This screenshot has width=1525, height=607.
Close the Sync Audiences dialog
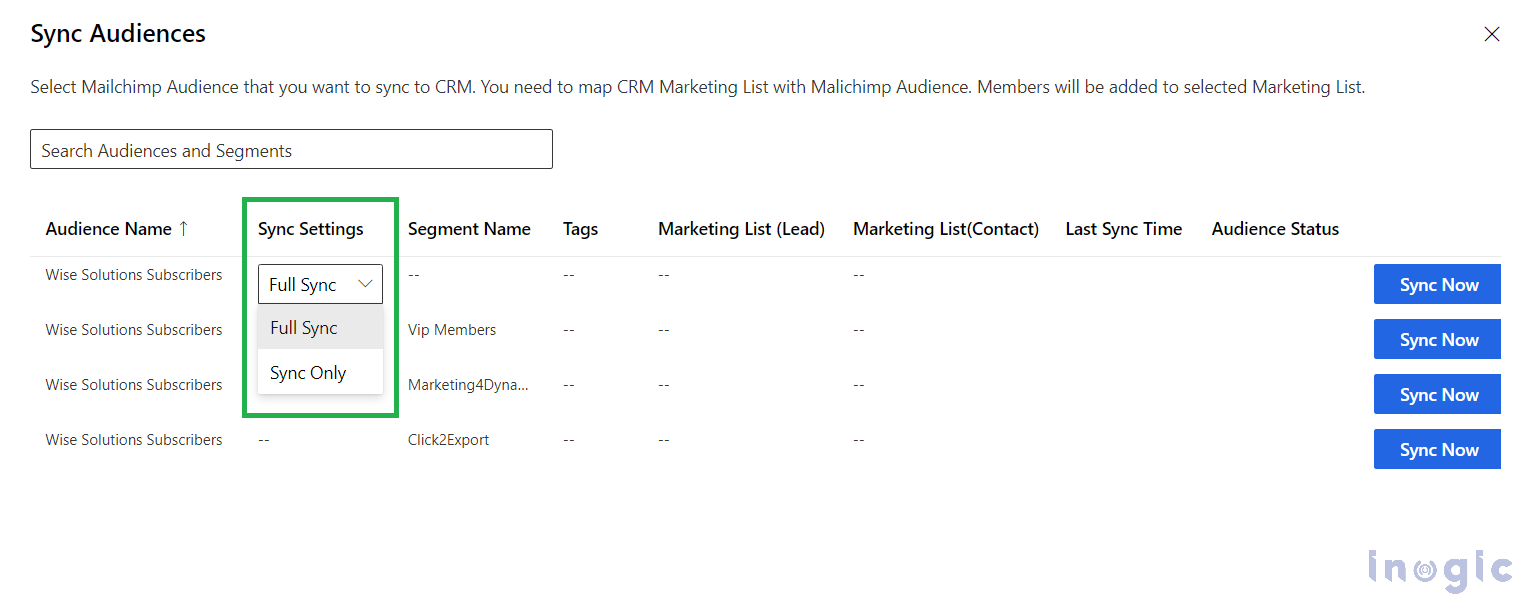pos(1492,33)
